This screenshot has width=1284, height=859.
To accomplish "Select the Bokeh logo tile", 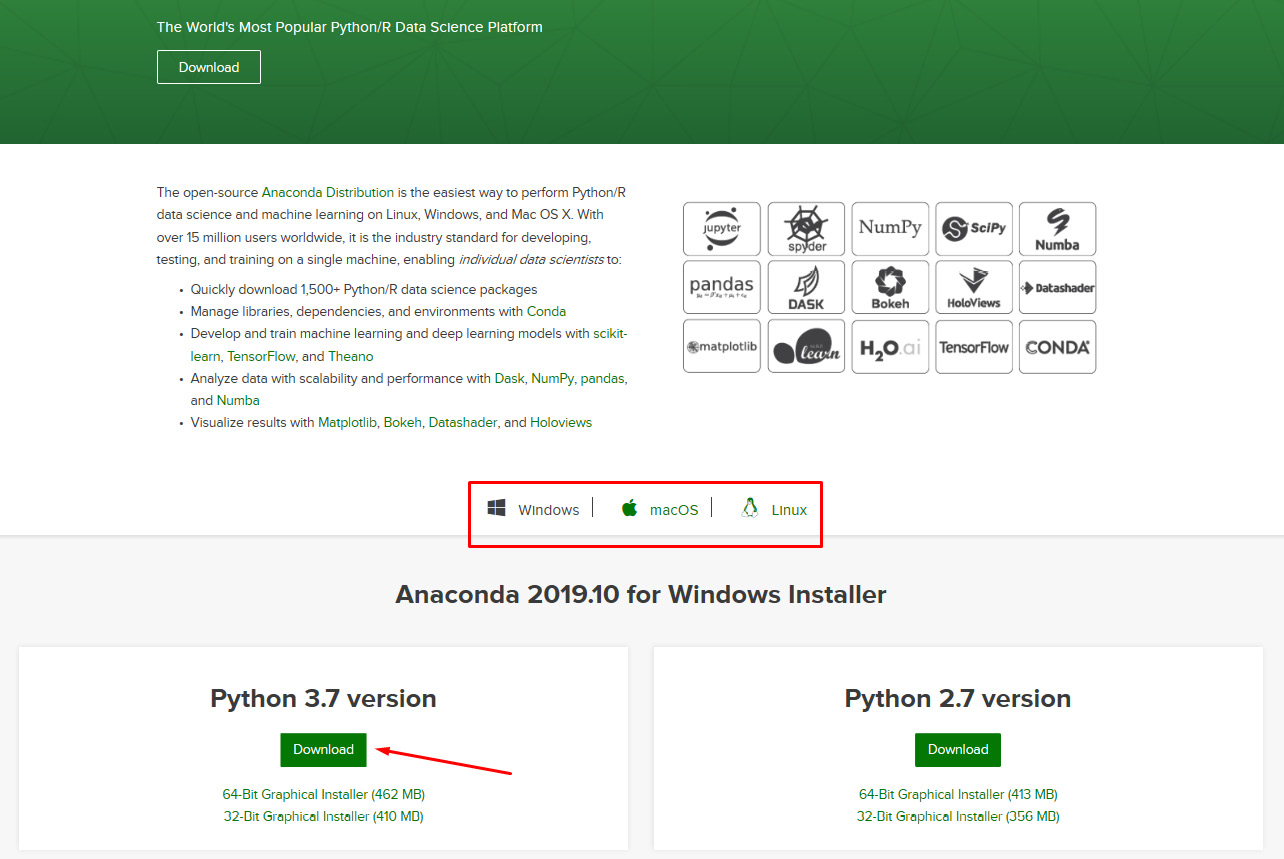I will [890, 288].
